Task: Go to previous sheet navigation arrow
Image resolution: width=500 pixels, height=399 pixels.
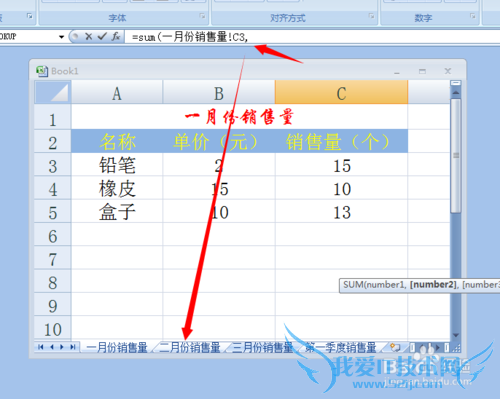Action: pos(52,347)
